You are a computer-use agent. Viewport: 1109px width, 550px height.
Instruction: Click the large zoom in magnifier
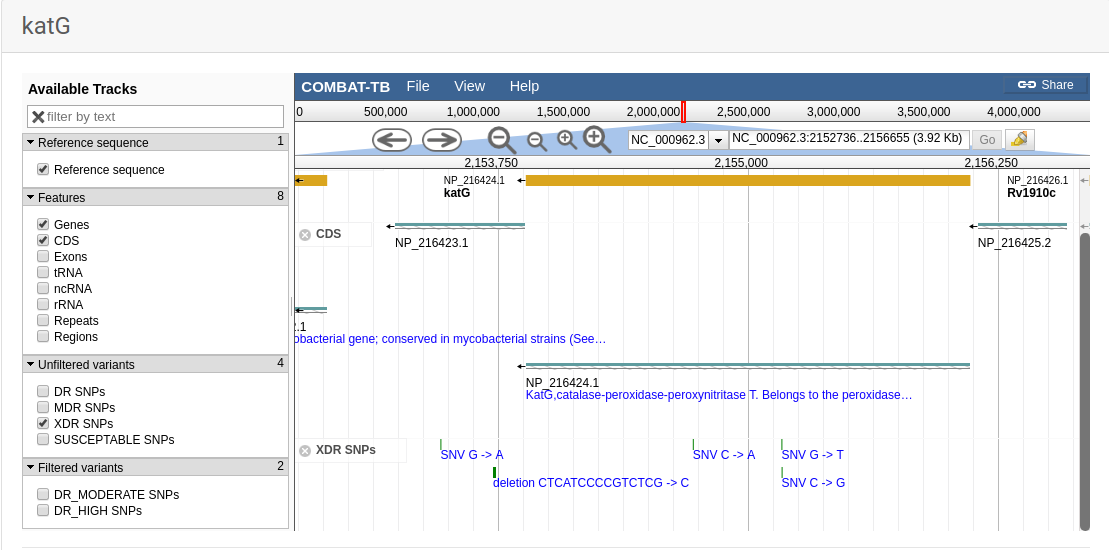tap(597, 140)
